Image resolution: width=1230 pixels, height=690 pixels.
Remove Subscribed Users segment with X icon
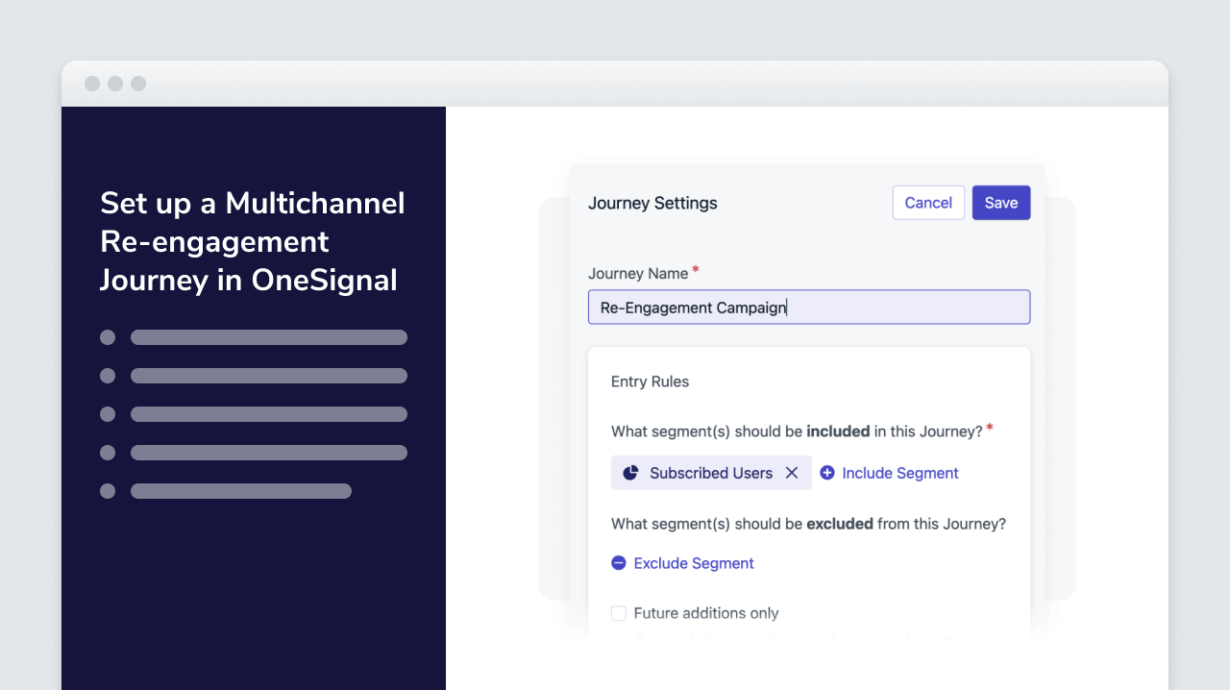point(792,473)
